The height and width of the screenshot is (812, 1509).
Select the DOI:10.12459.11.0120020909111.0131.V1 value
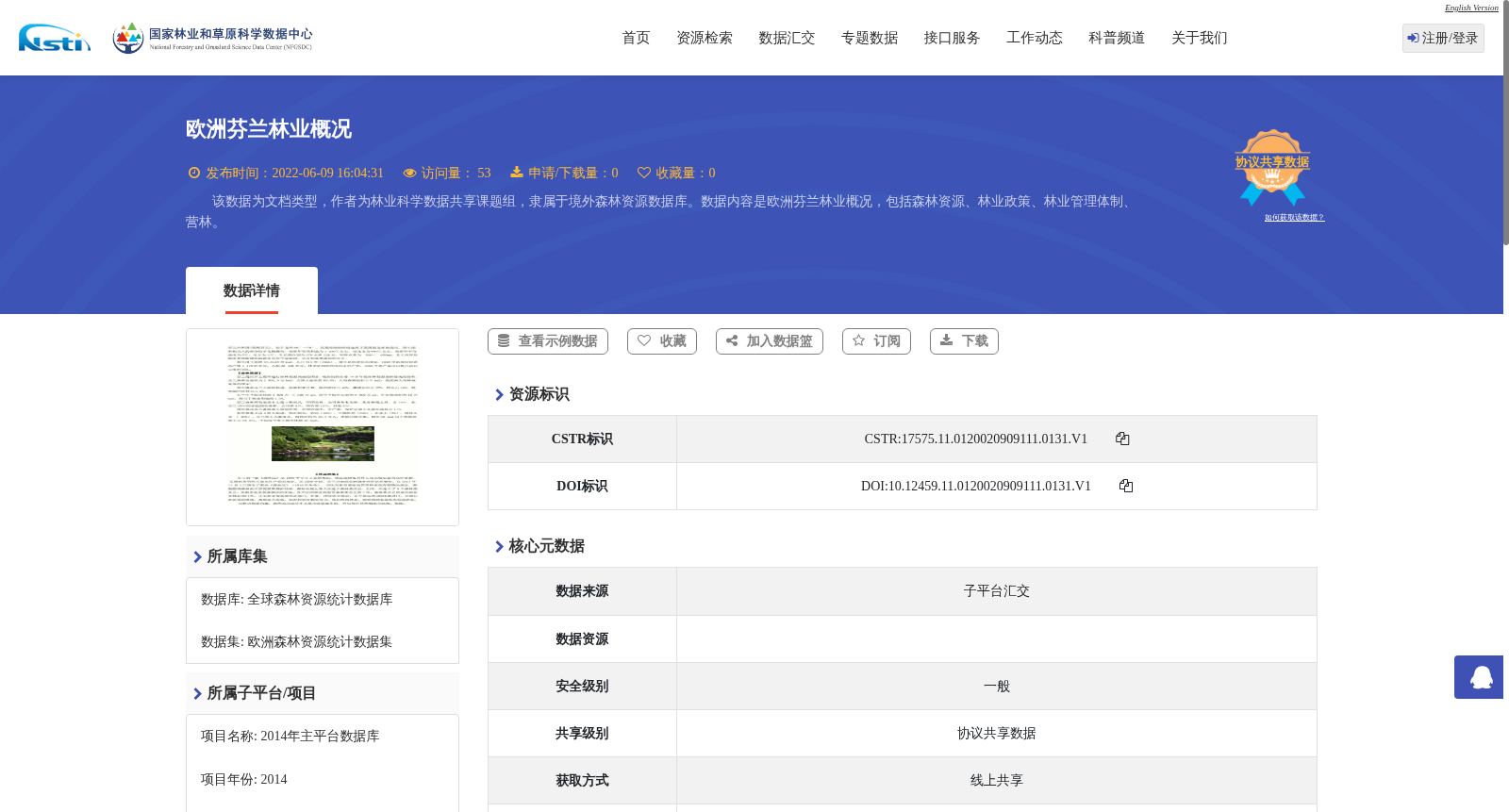pos(976,486)
